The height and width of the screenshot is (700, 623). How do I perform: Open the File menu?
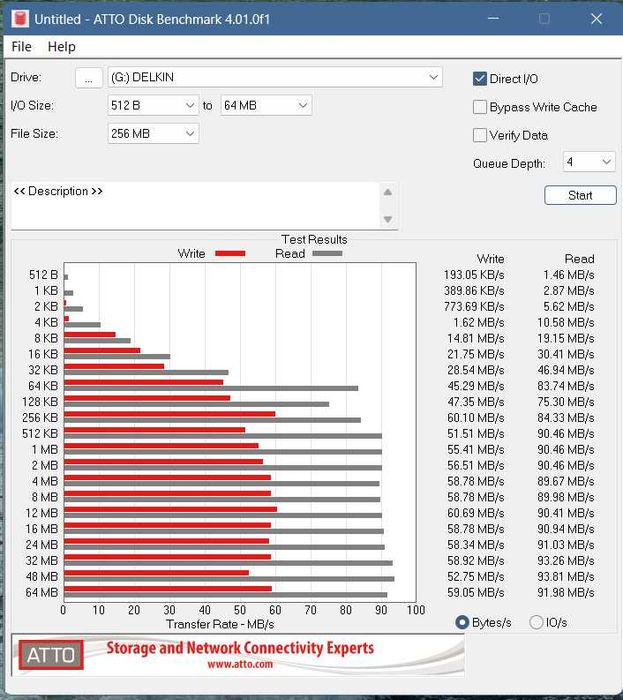21,46
